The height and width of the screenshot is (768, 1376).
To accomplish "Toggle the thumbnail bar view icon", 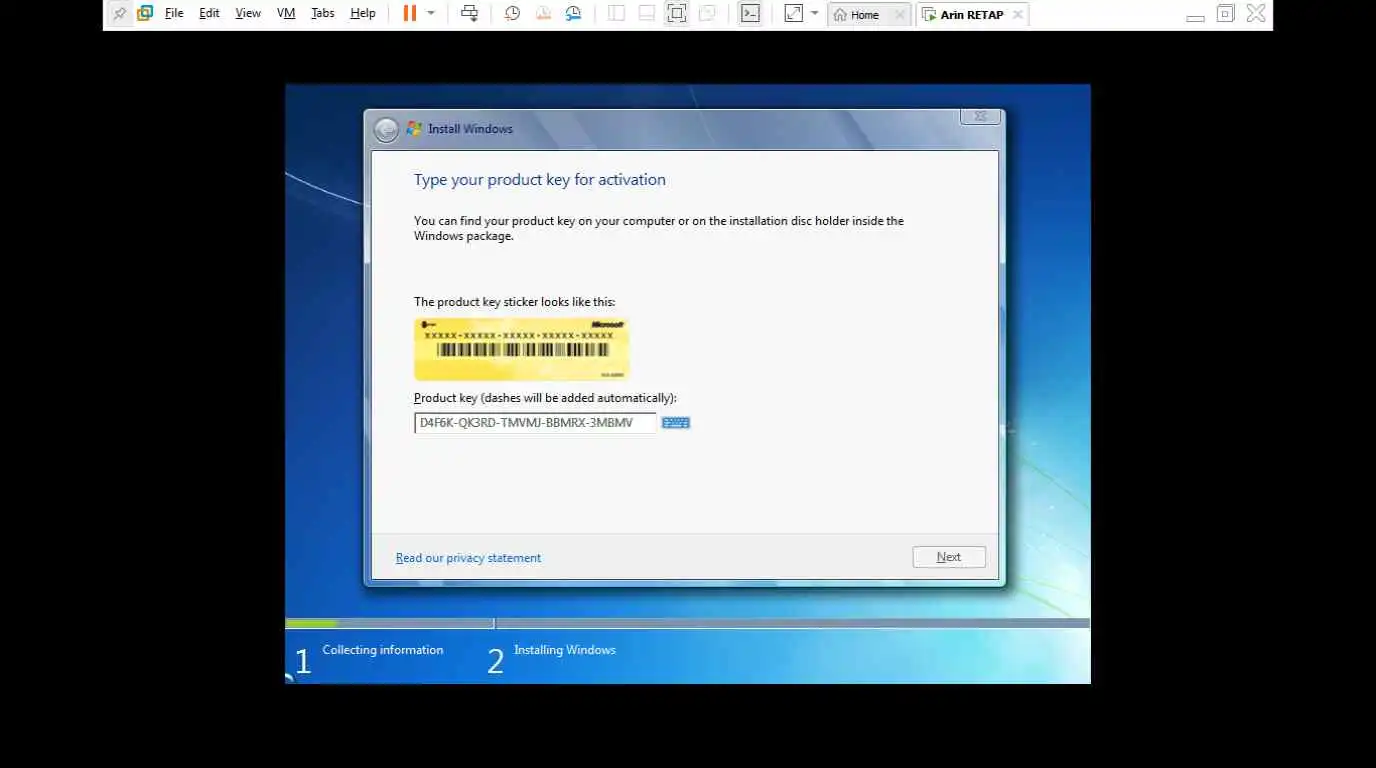I will click(x=647, y=14).
